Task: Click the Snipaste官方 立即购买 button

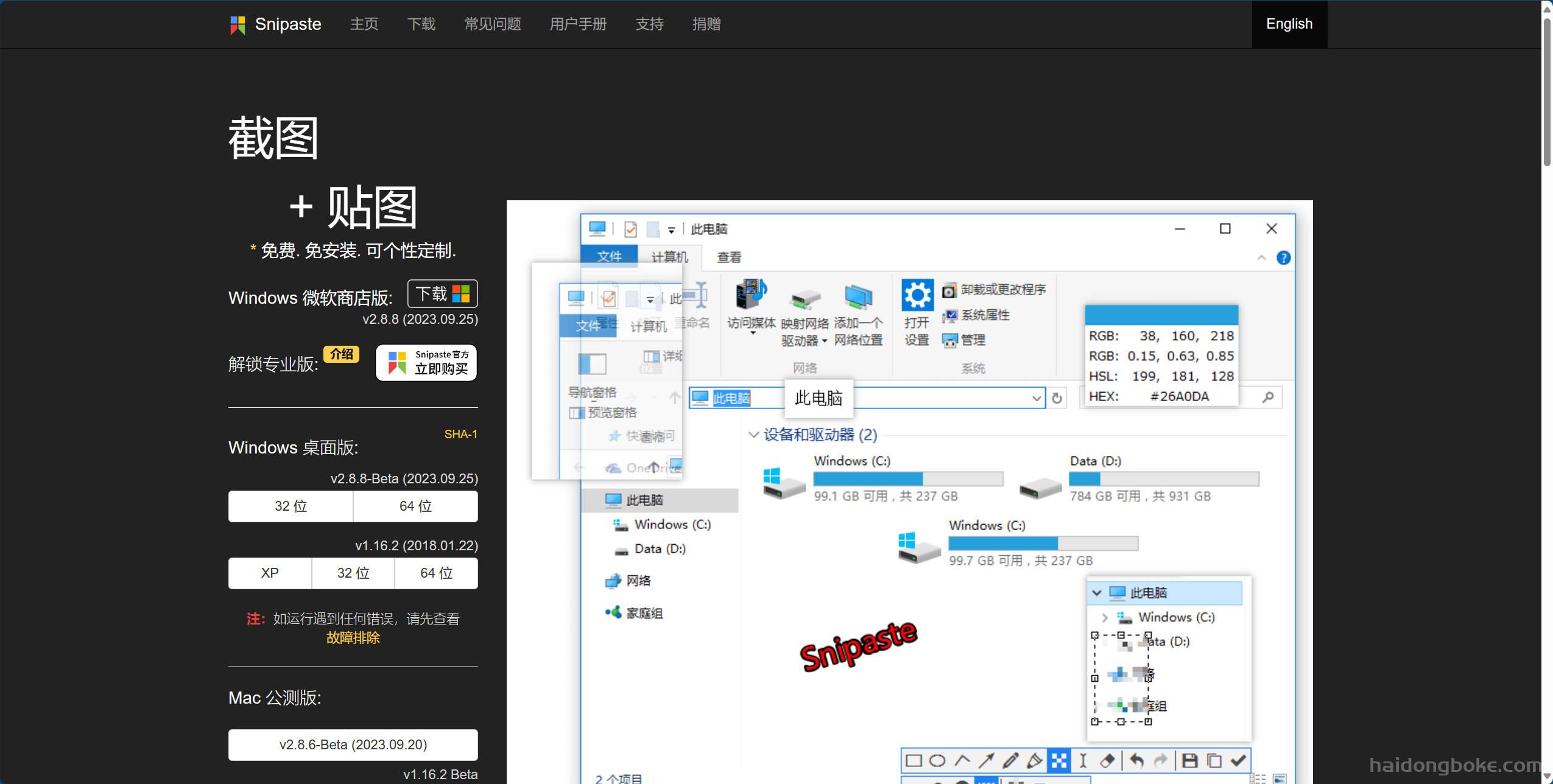Action: coord(426,363)
